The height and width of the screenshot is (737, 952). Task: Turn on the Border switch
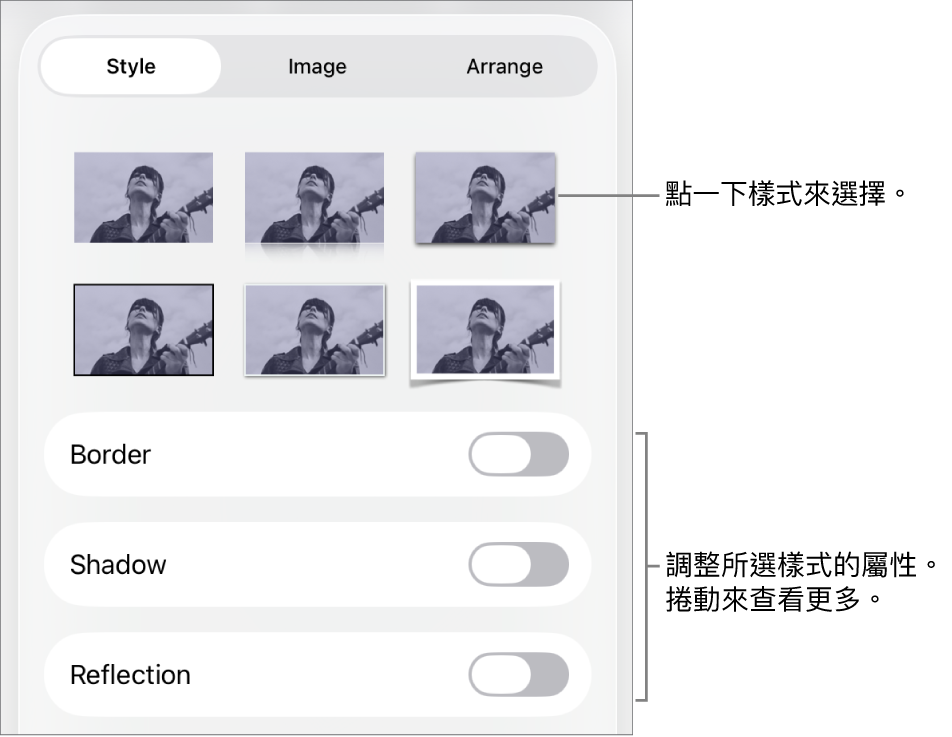pos(518,455)
